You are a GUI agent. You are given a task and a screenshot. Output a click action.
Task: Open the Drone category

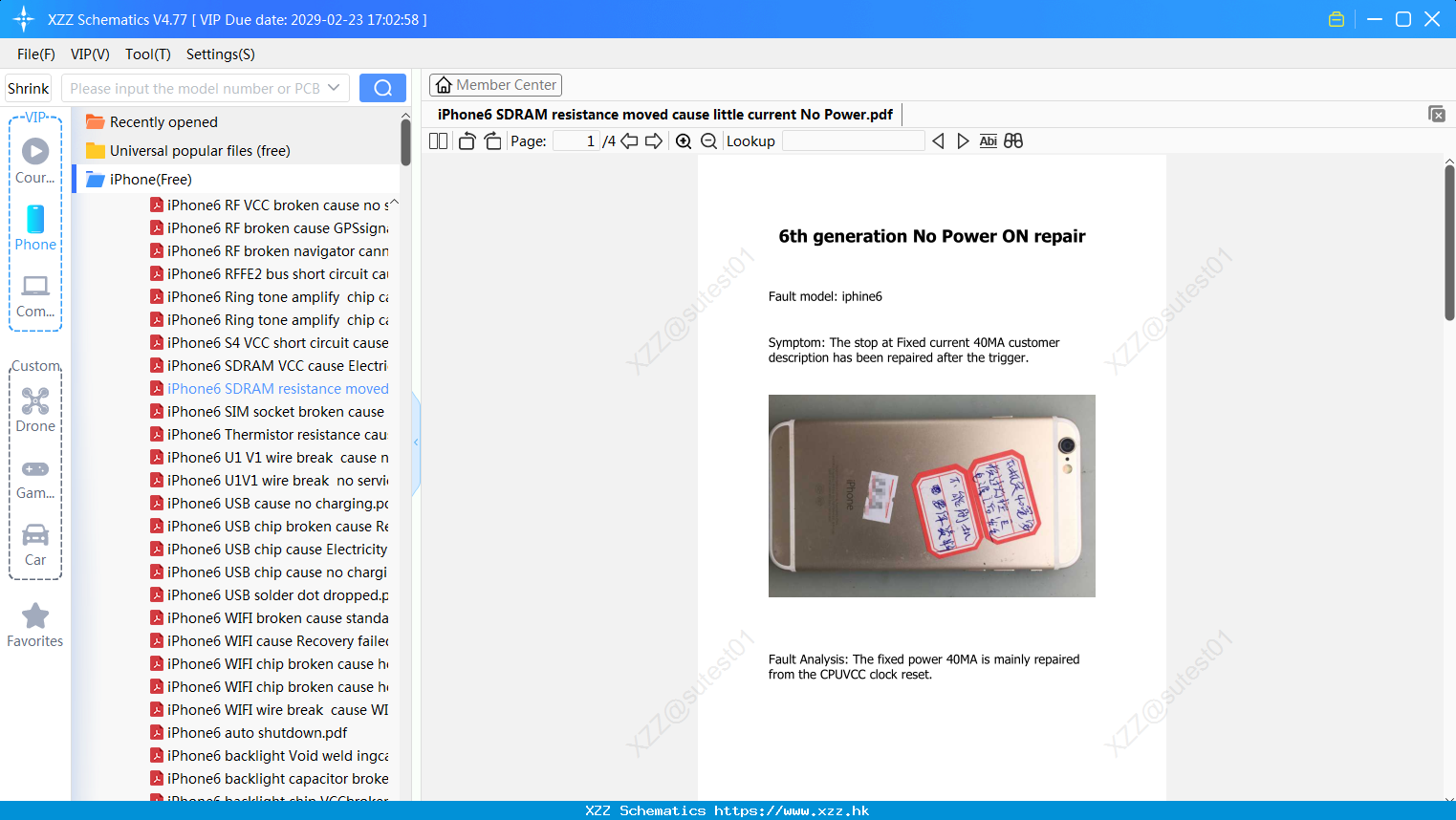[35, 410]
